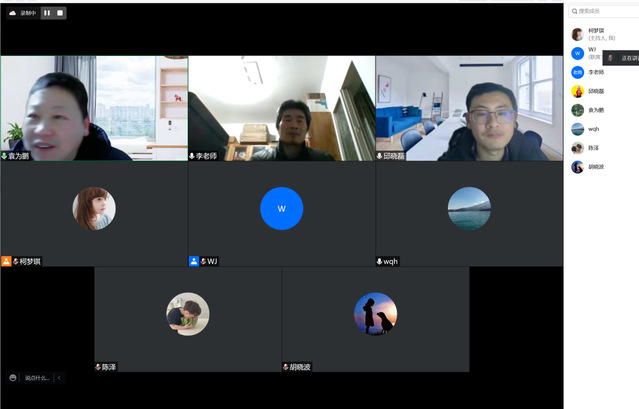Click 陈泽's avatar in the video grid
The image size is (639, 409).
click(x=187, y=313)
